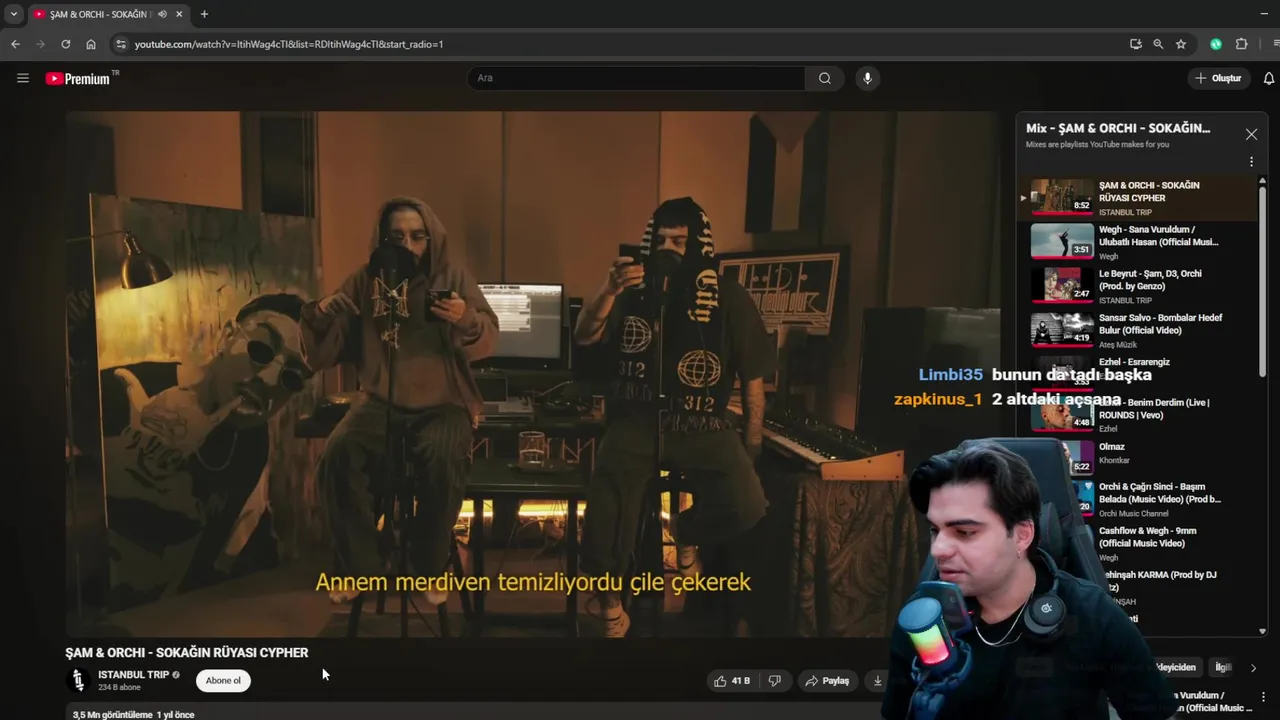1280x720 pixels.
Task: Share video with Paylaş button
Action: pos(827,681)
